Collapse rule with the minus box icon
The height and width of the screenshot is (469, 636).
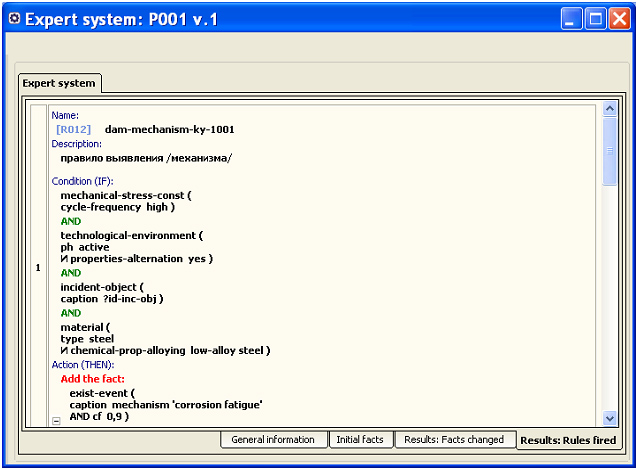pos(56,421)
